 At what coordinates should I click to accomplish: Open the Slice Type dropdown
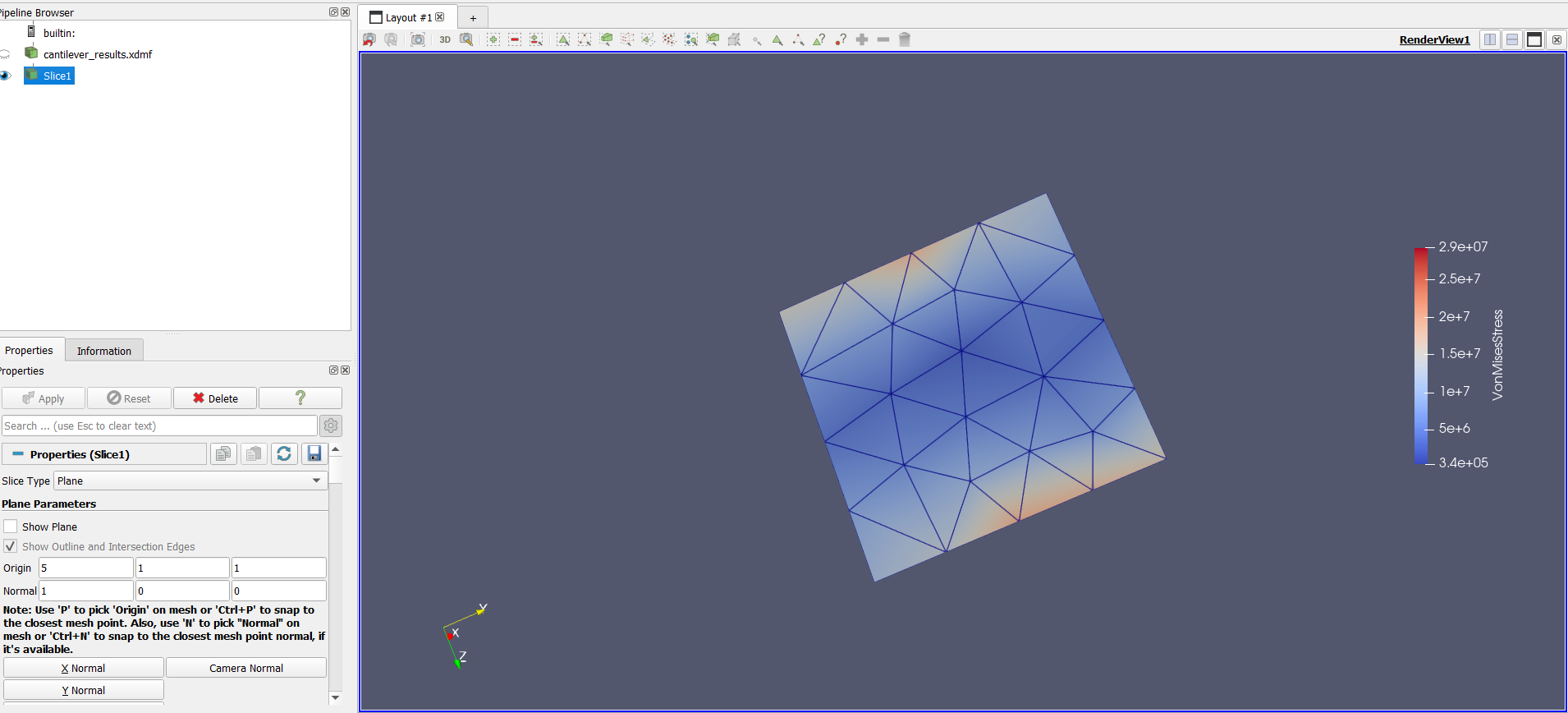pos(190,481)
